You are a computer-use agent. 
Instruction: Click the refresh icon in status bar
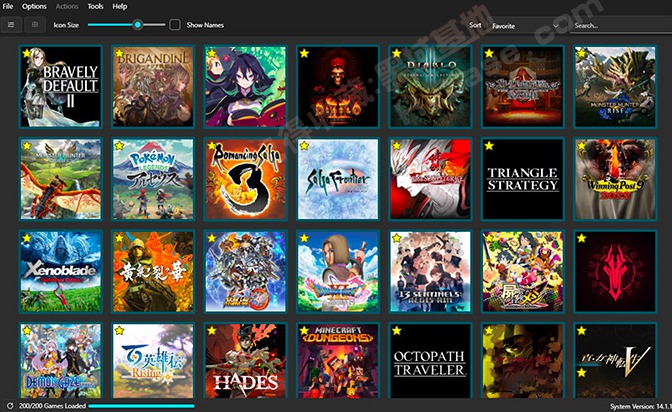tap(10, 406)
